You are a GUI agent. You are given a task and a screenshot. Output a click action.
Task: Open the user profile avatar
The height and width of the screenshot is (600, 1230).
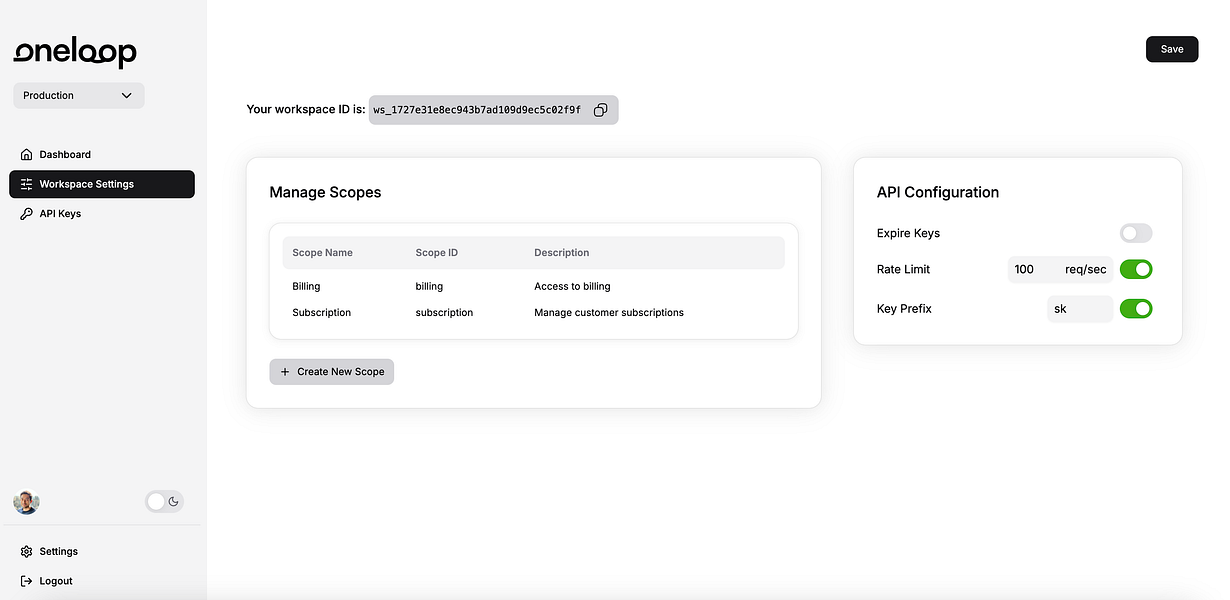[x=27, y=502]
